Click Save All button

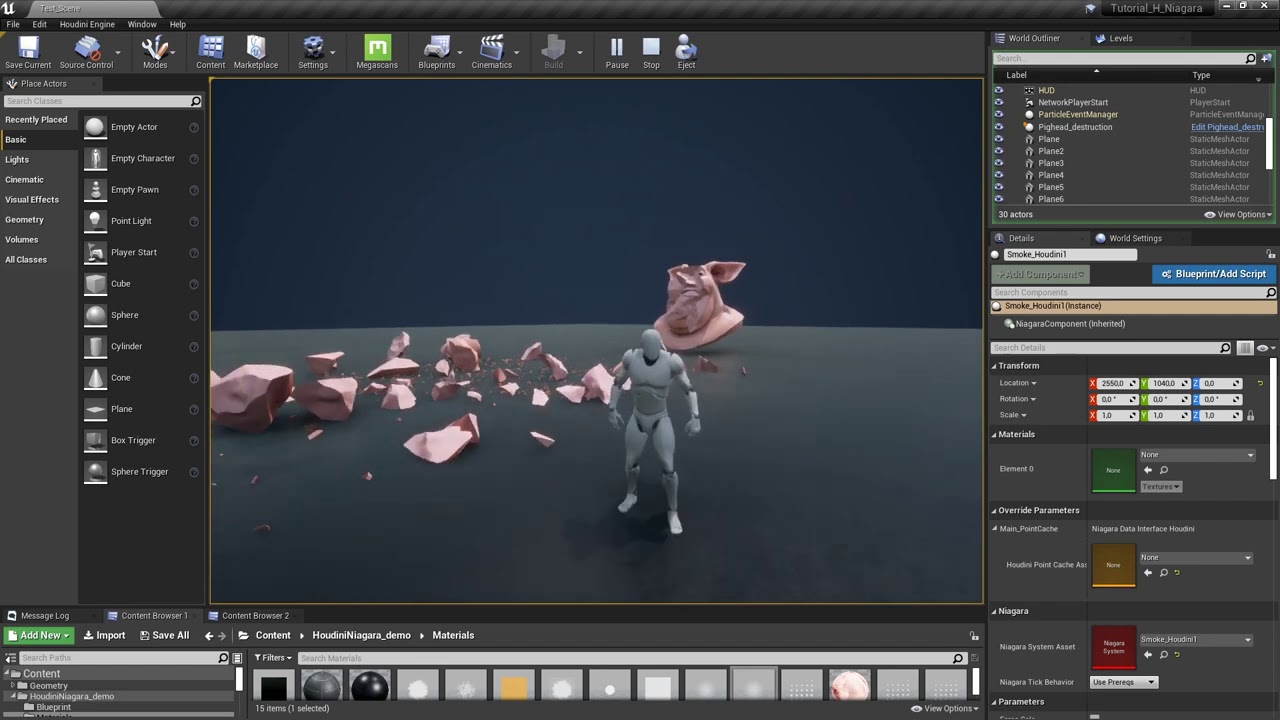point(164,635)
